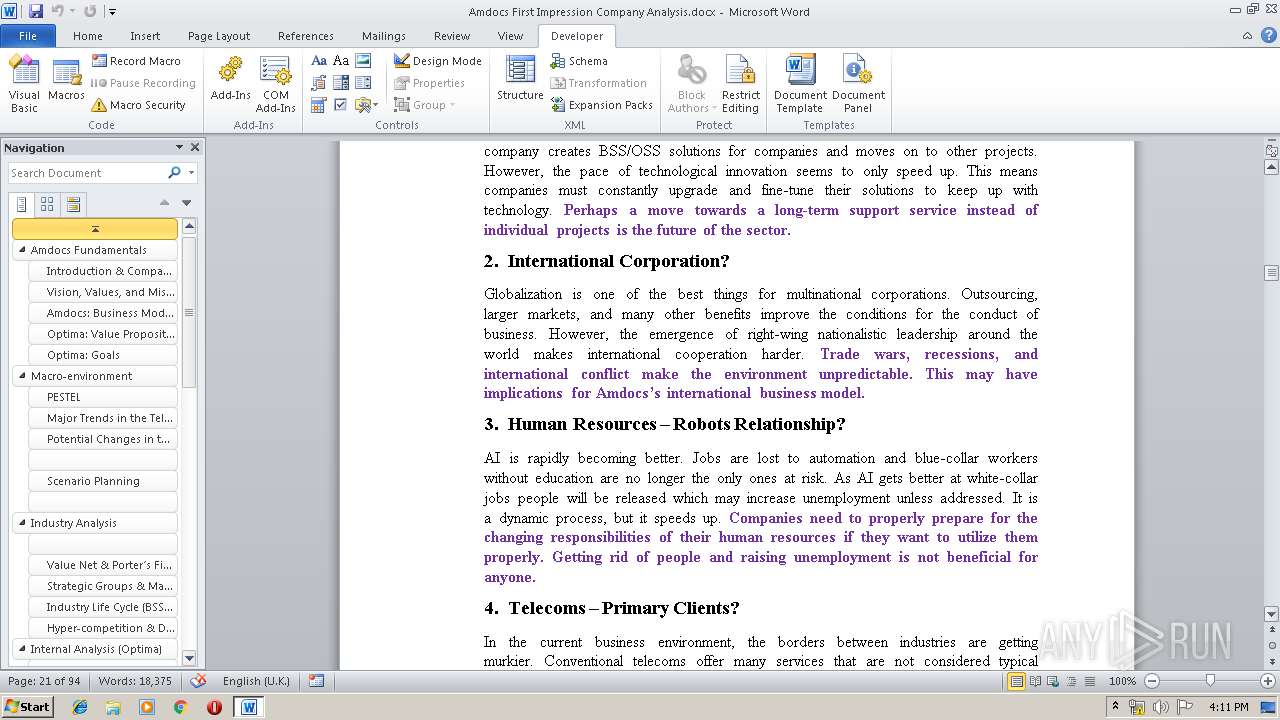
Task: Insert Building Block Gallery control
Action: click(x=319, y=83)
